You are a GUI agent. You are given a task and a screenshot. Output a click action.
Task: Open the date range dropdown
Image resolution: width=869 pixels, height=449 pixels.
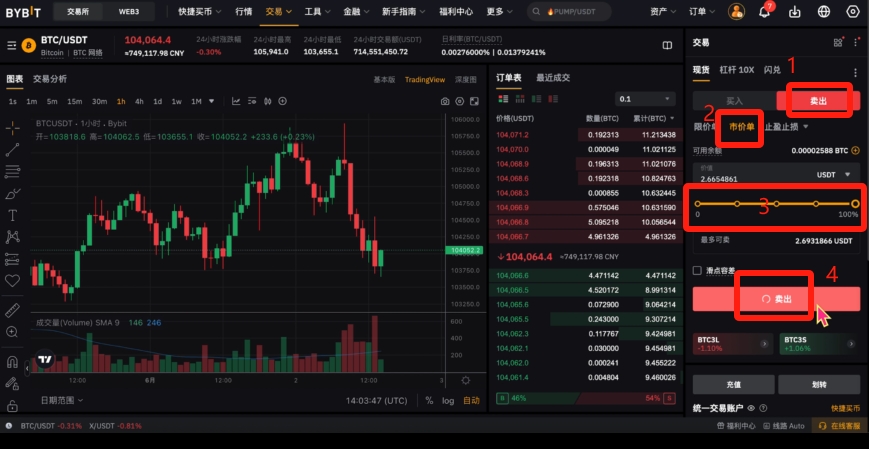[62, 400]
